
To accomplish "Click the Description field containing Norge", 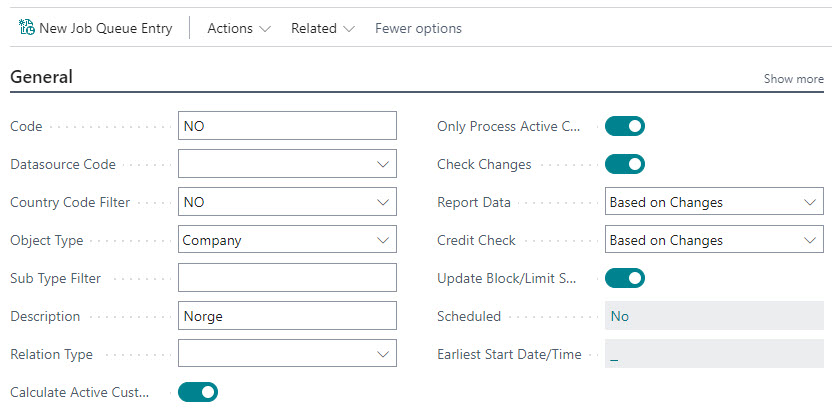I will (286, 316).
